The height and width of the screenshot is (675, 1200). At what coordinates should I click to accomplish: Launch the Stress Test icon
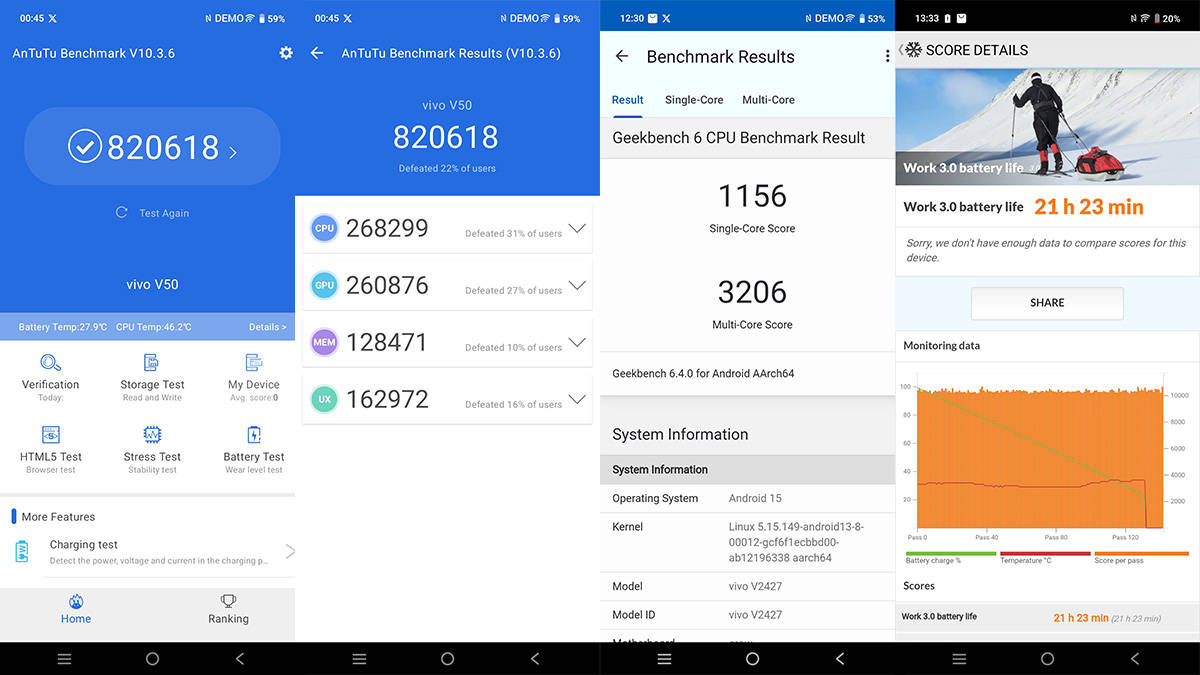click(x=152, y=434)
